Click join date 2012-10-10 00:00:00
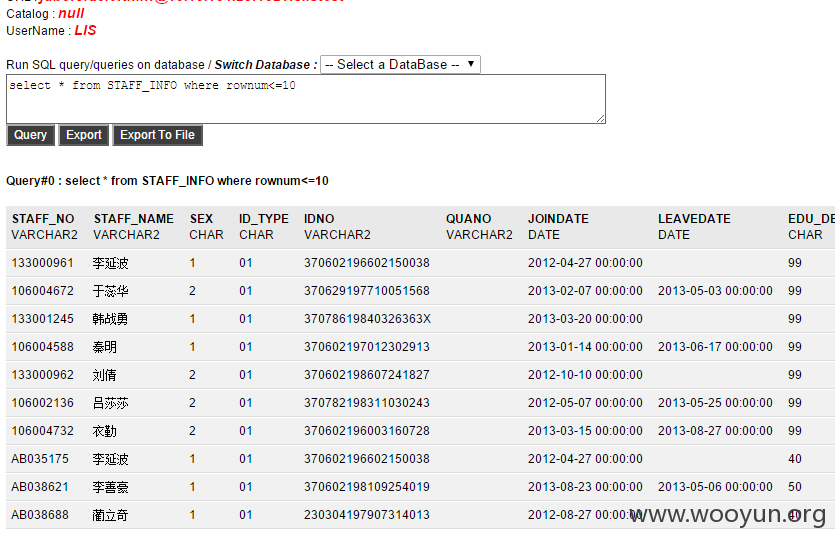Viewport: 835px width, 543px height. [585, 375]
